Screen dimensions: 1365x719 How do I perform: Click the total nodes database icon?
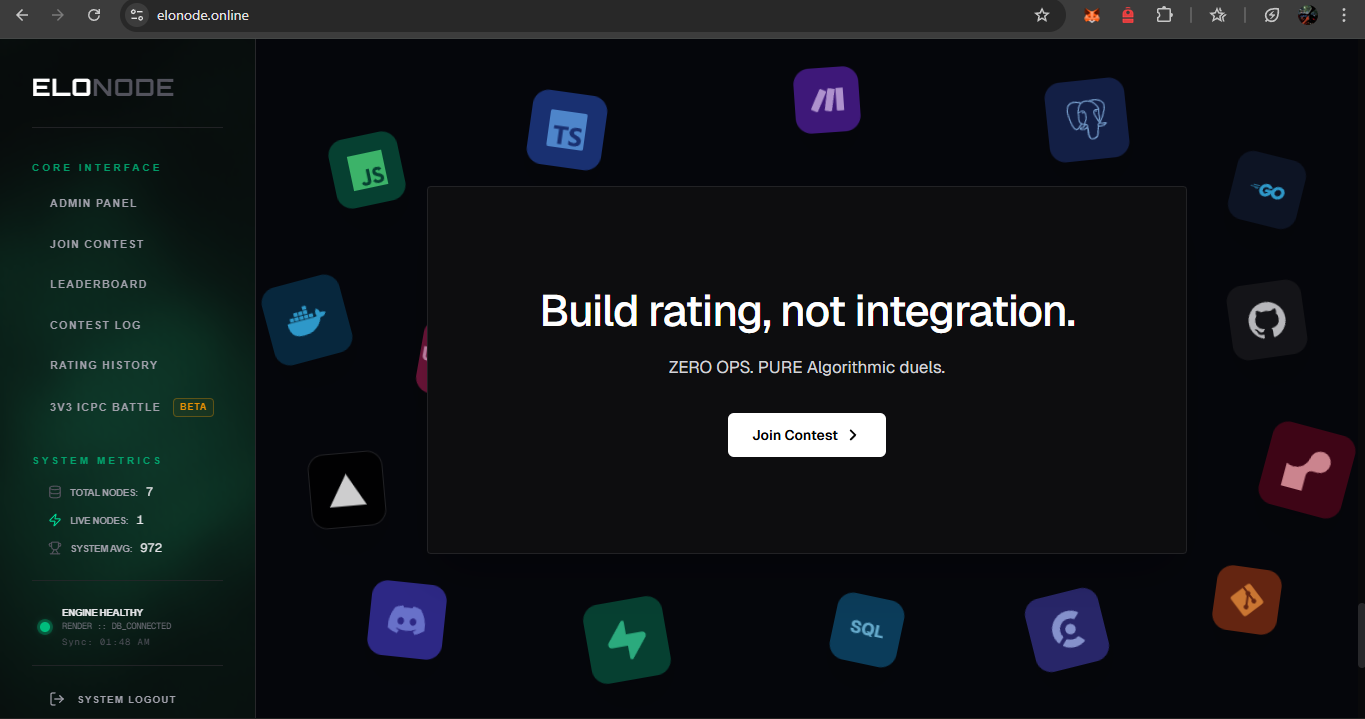55,492
